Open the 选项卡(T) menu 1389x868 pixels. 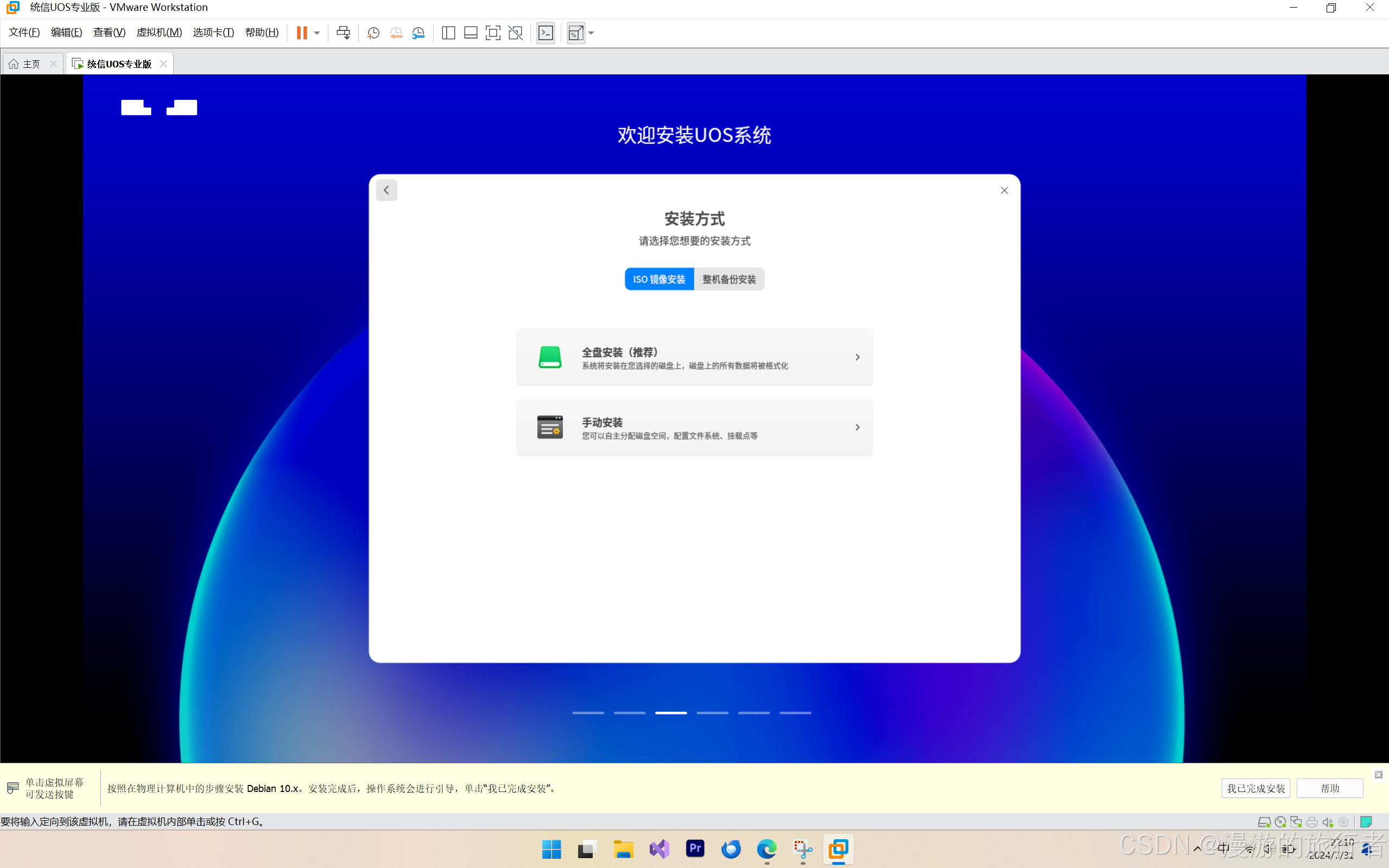(213, 32)
